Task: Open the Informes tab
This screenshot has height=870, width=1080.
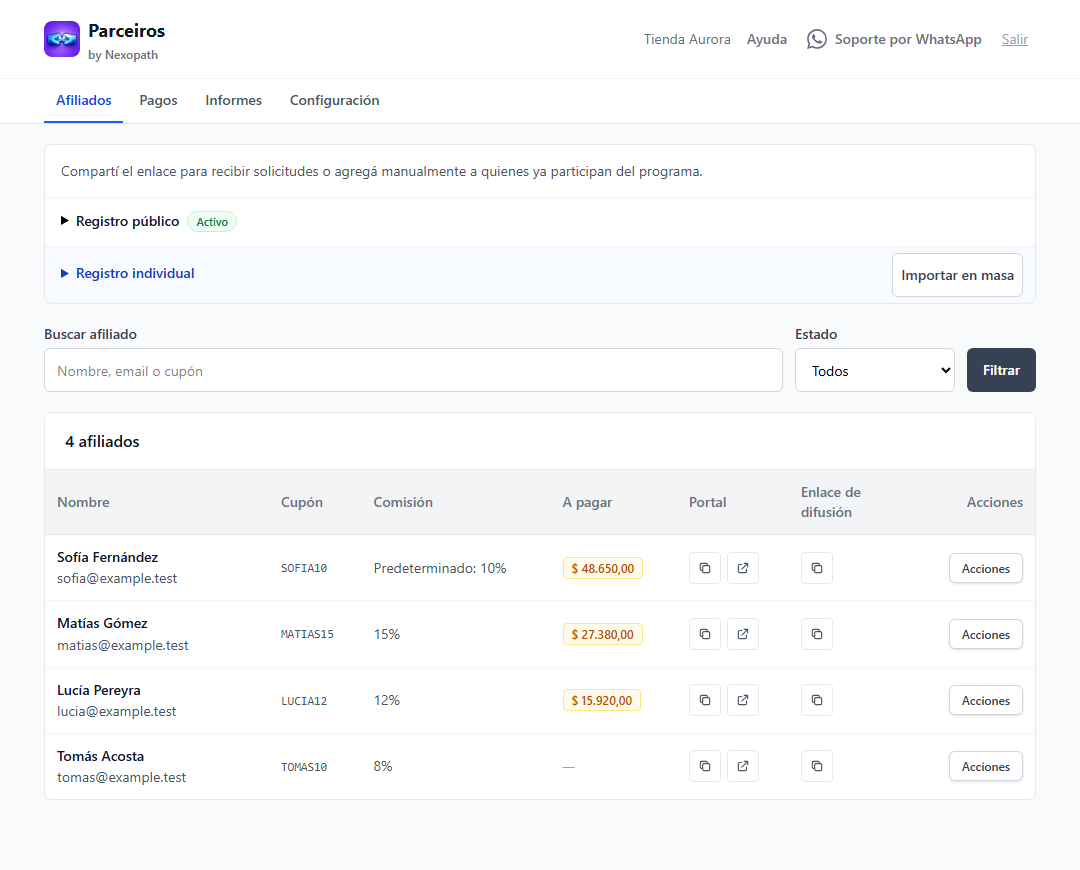Action: point(233,101)
